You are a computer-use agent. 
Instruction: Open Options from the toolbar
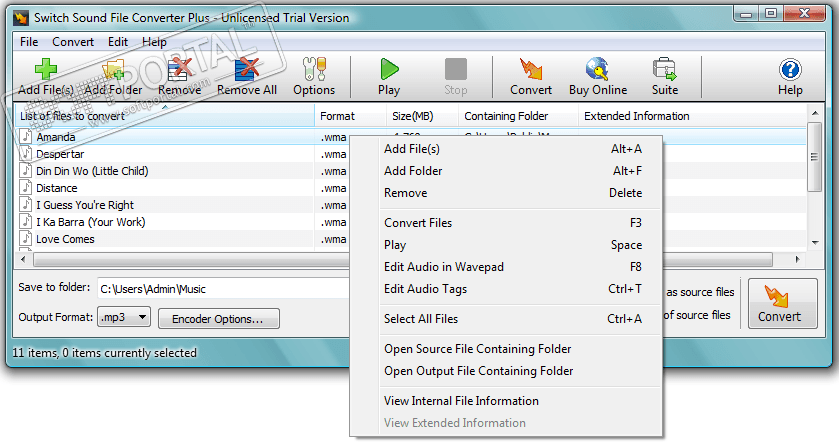pyautogui.click(x=314, y=75)
